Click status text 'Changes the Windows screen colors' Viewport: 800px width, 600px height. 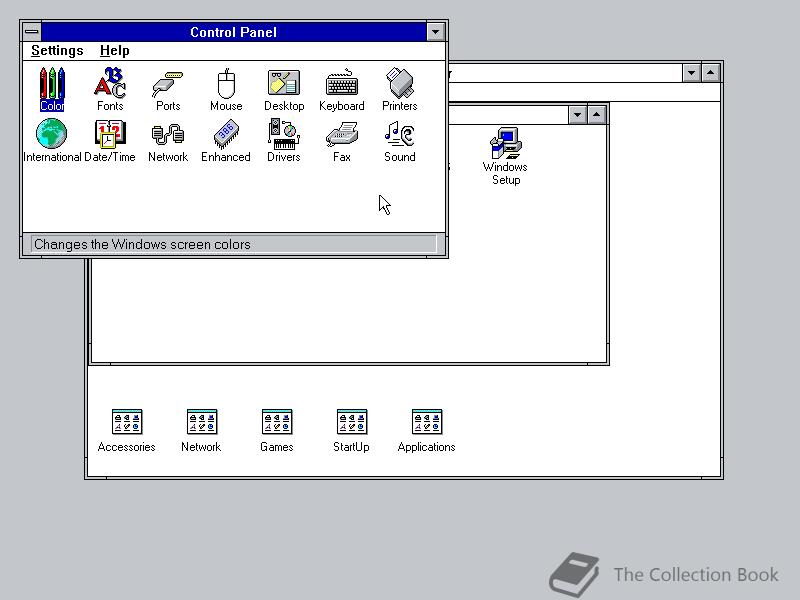pyautogui.click(x=142, y=244)
